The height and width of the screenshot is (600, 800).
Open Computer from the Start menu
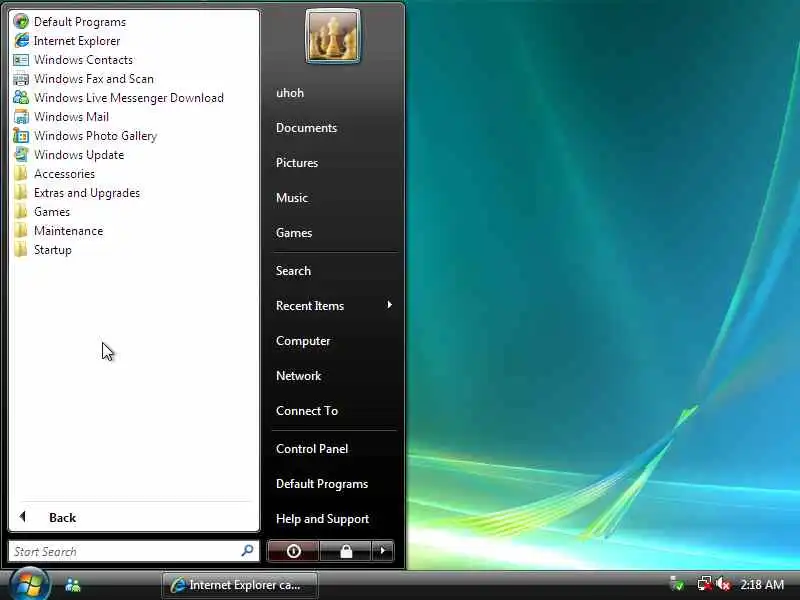[x=303, y=341]
